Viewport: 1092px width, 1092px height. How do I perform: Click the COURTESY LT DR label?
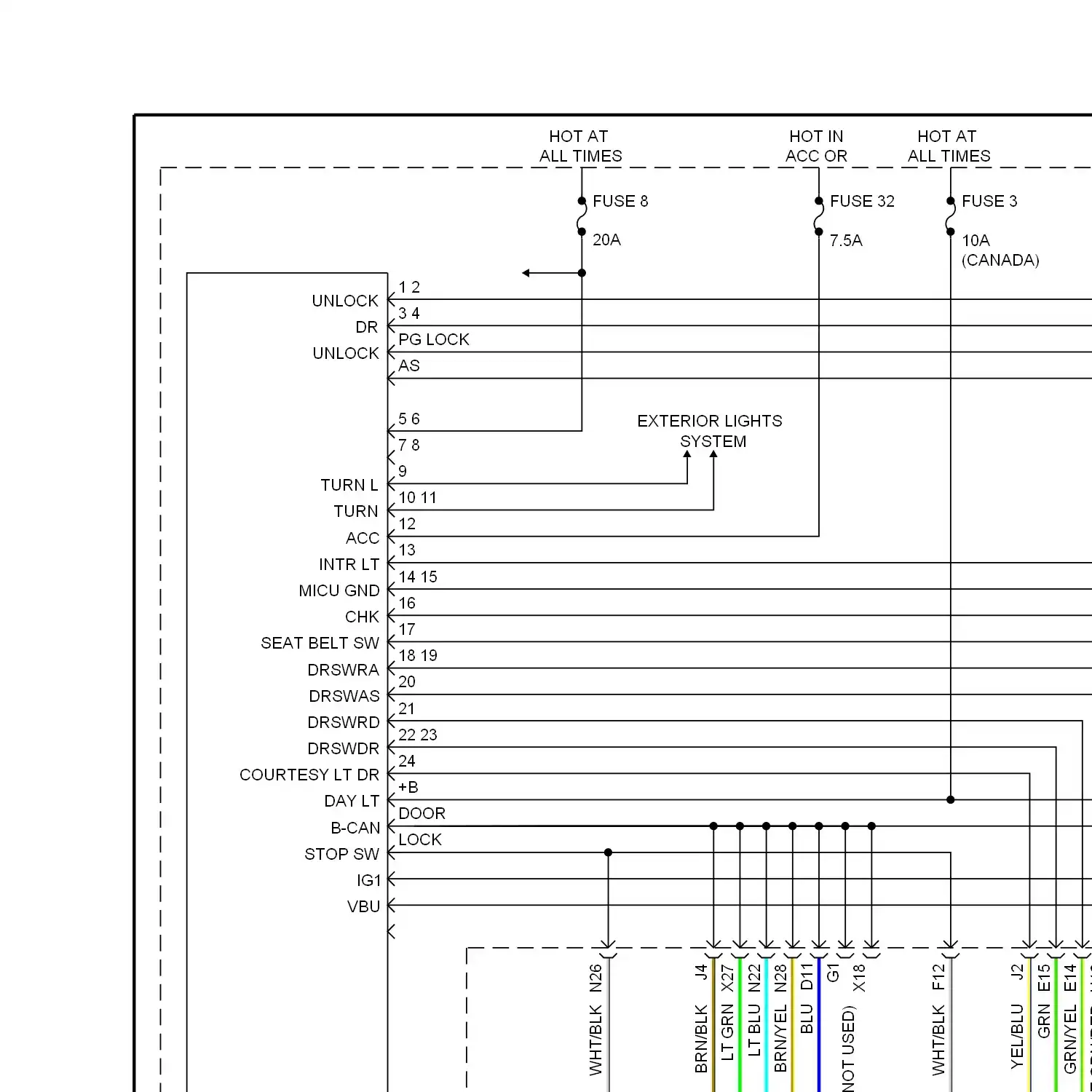click(x=309, y=775)
